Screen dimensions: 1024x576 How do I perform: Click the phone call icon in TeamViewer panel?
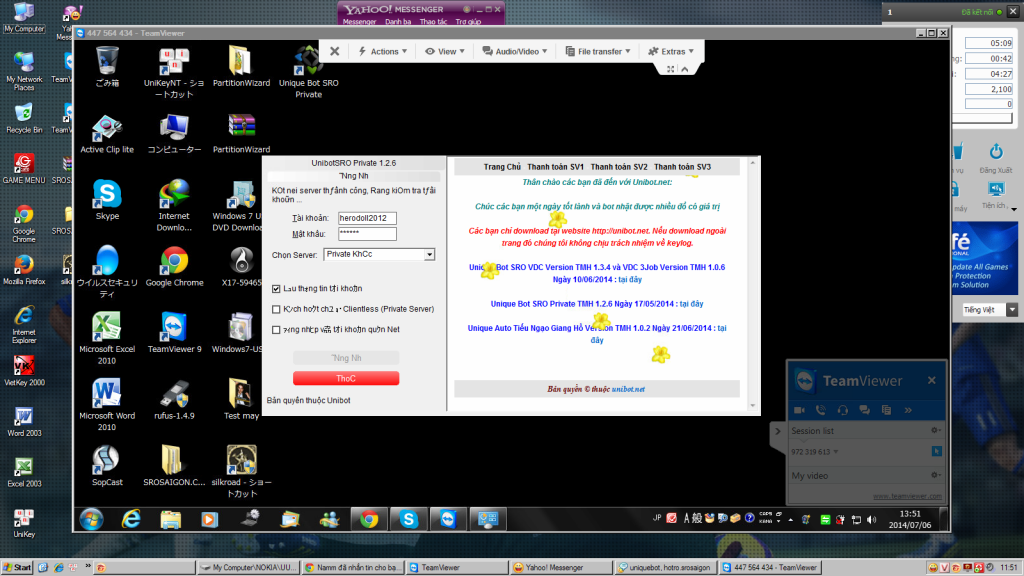(821, 410)
